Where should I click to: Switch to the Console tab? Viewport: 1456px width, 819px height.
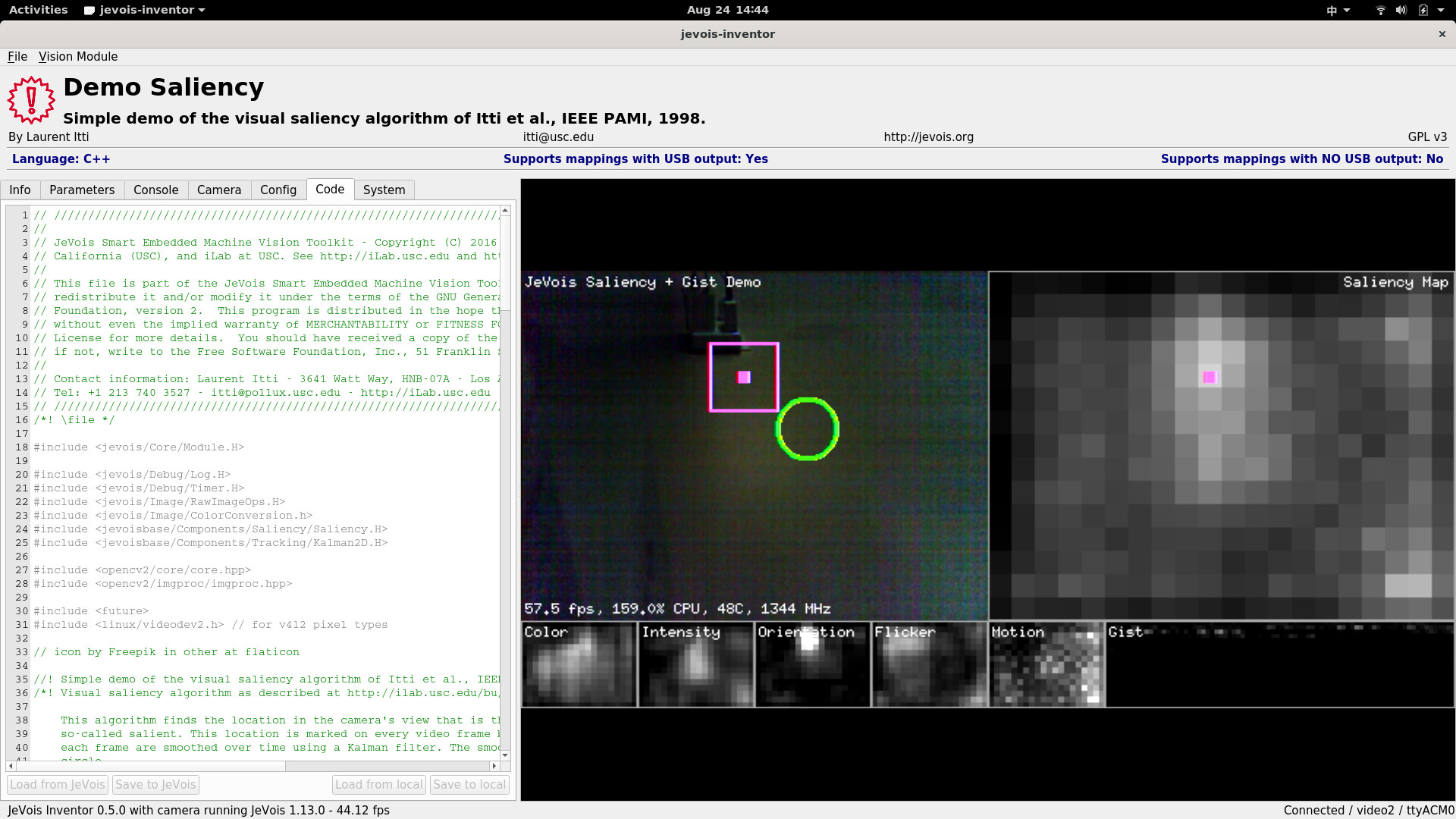point(155,190)
